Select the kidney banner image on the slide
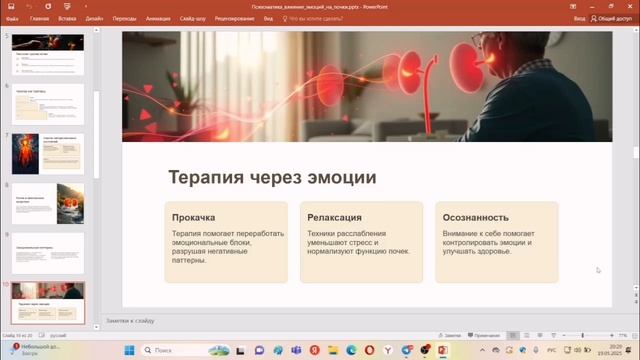The image size is (640, 360). tap(367, 87)
